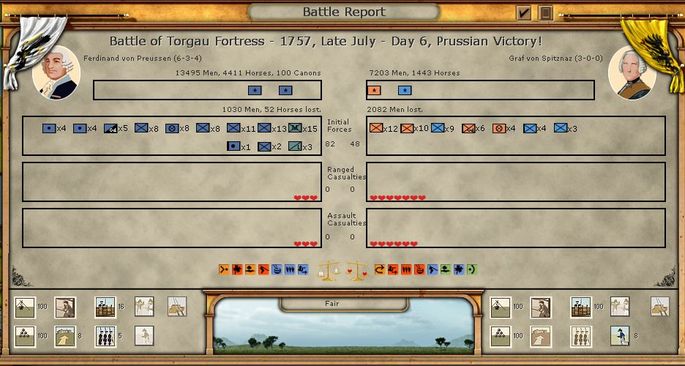Click the right scales icon with hearts
The image size is (685, 366).
356,271
